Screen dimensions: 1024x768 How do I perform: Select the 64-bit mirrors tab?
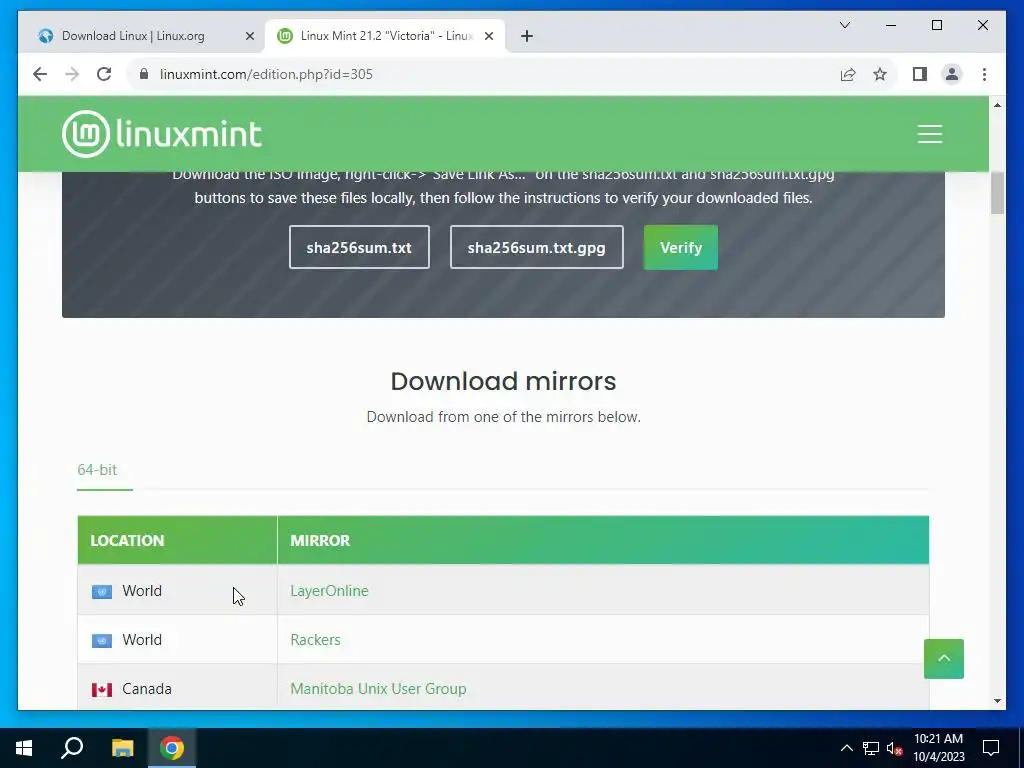[x=97, y=470]
